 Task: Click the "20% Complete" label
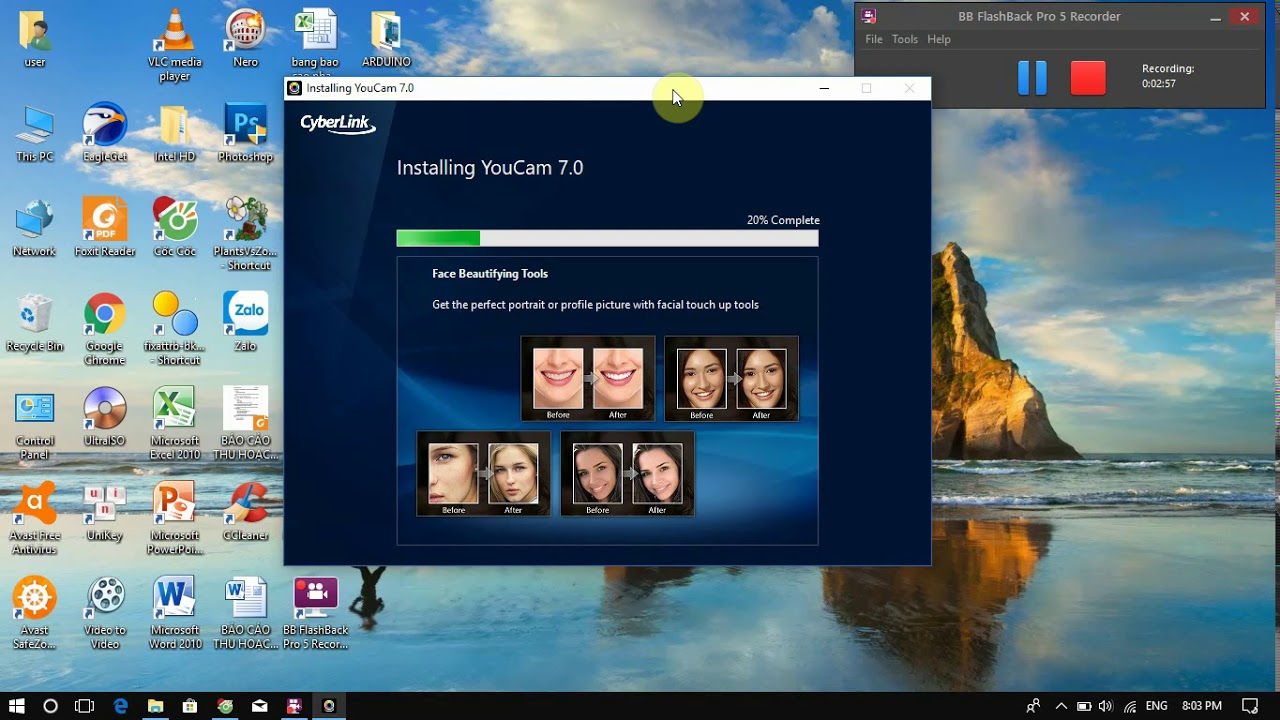[783, 220]
